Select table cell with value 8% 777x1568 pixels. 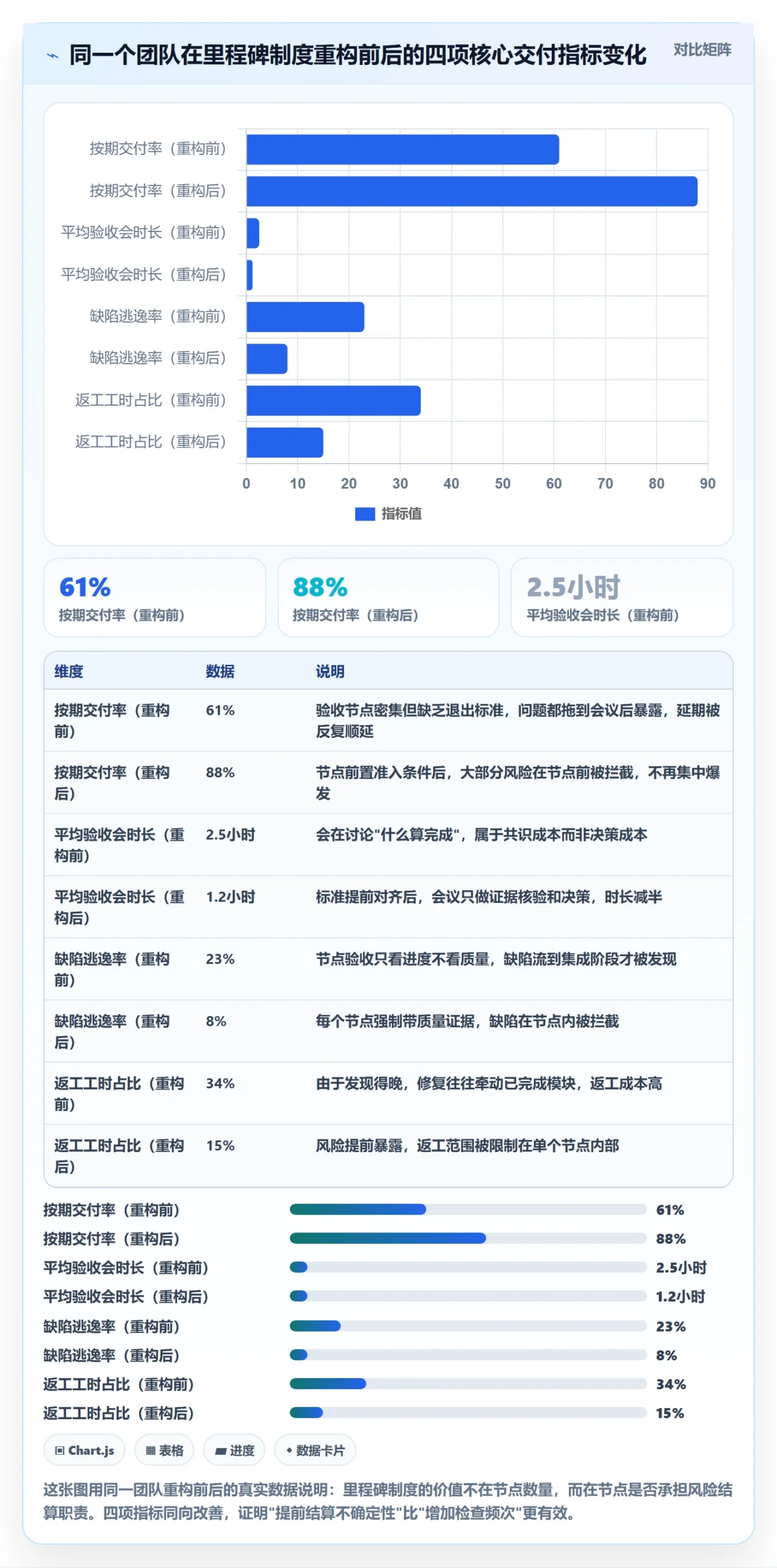[x=216, y=1021]
